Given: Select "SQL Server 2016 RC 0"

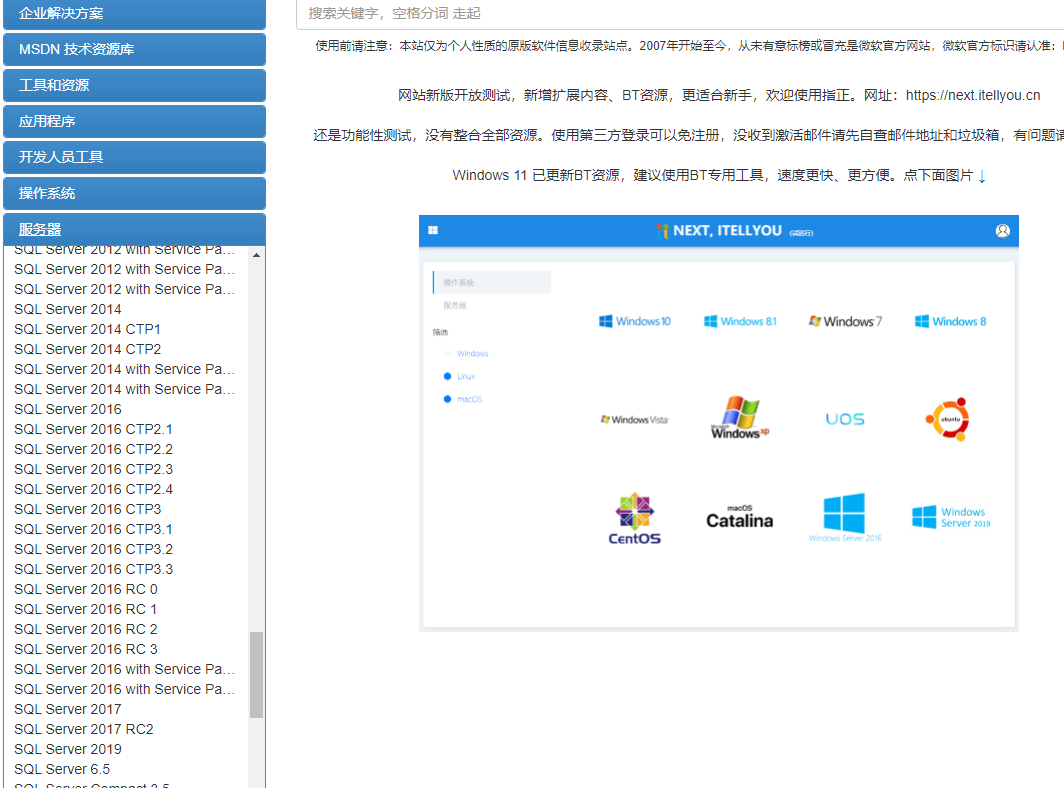Looking at the screenshot, I should click(x=86, y=589).
